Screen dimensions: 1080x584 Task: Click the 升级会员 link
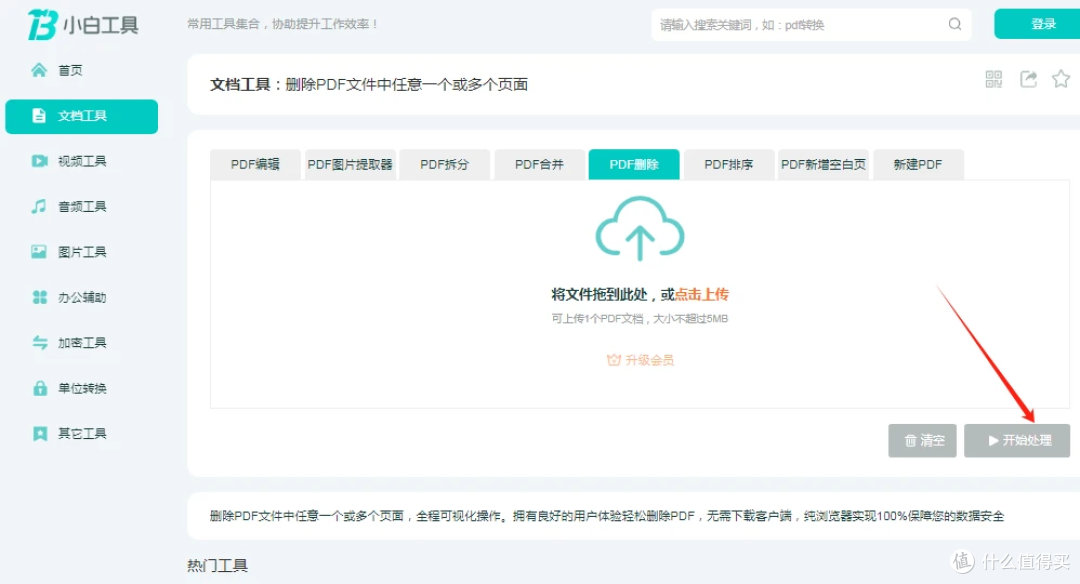(641, 360)
